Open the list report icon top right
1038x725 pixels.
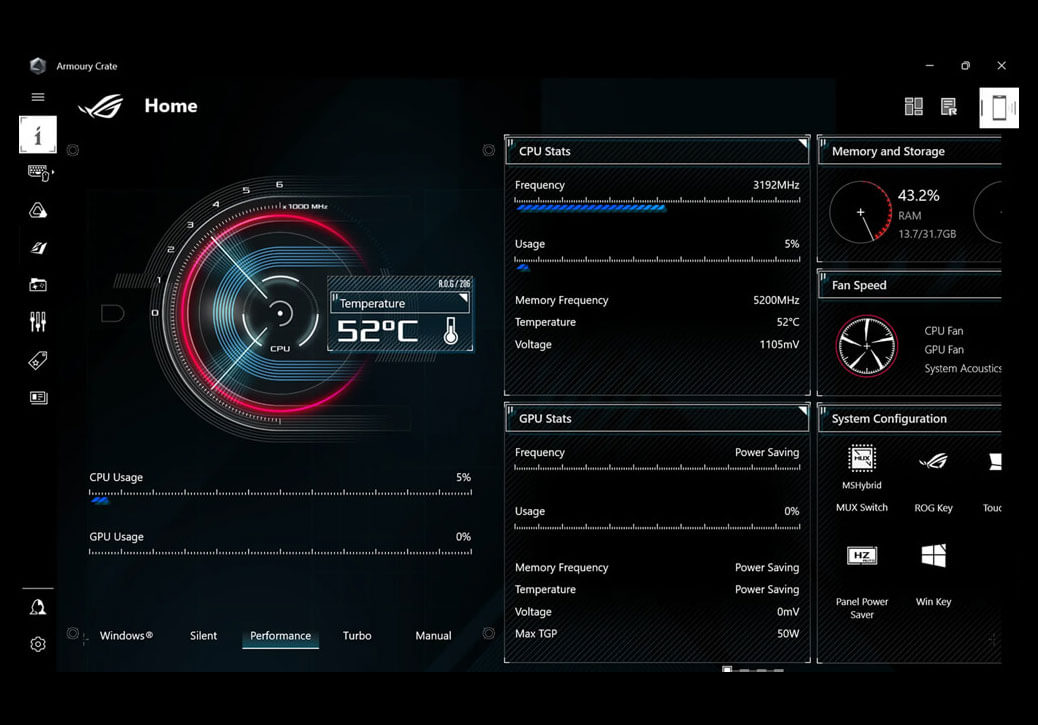(x=949, y=106)
